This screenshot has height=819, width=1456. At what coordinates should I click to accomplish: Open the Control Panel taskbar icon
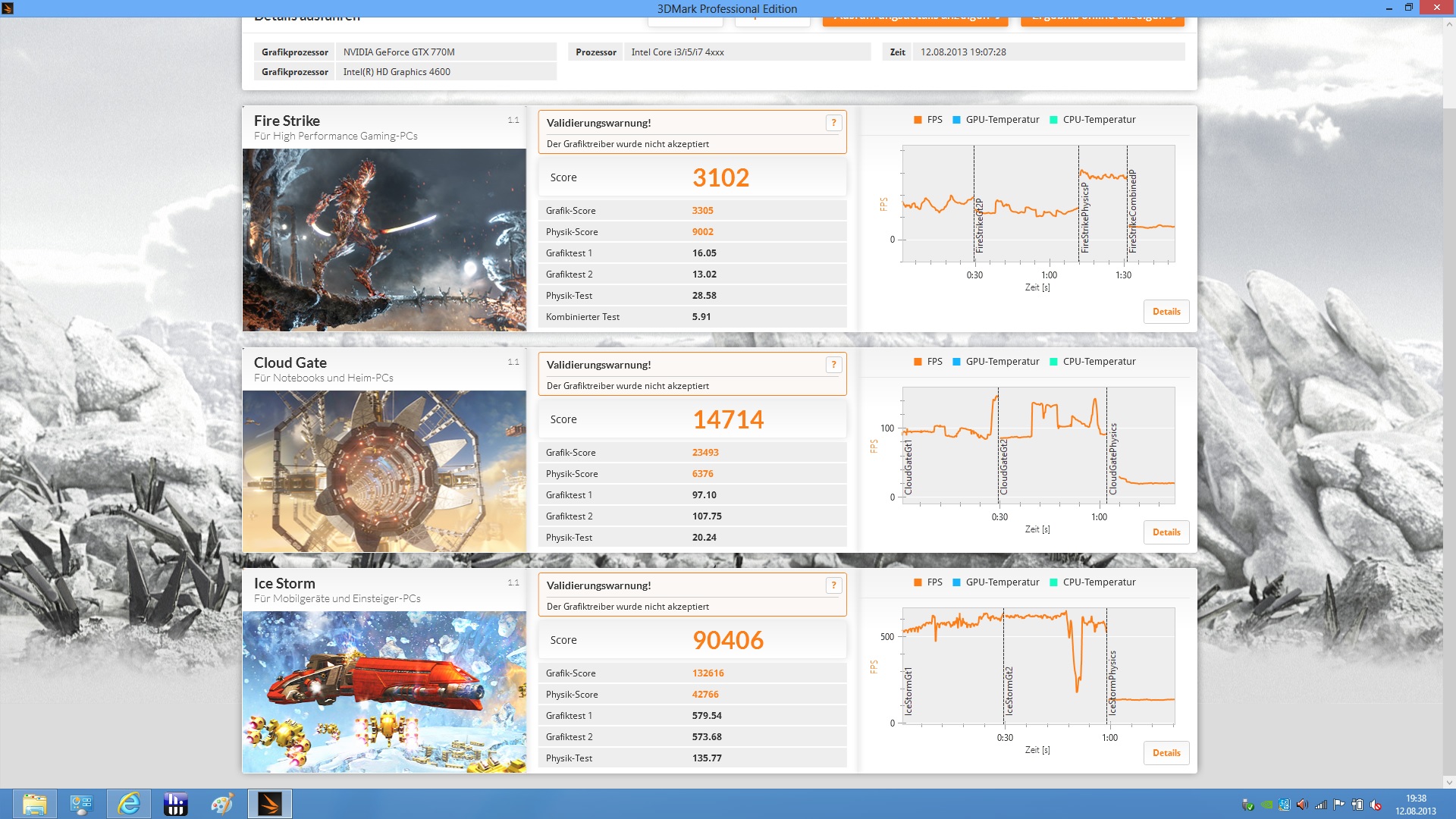click(x=82, y=804)
